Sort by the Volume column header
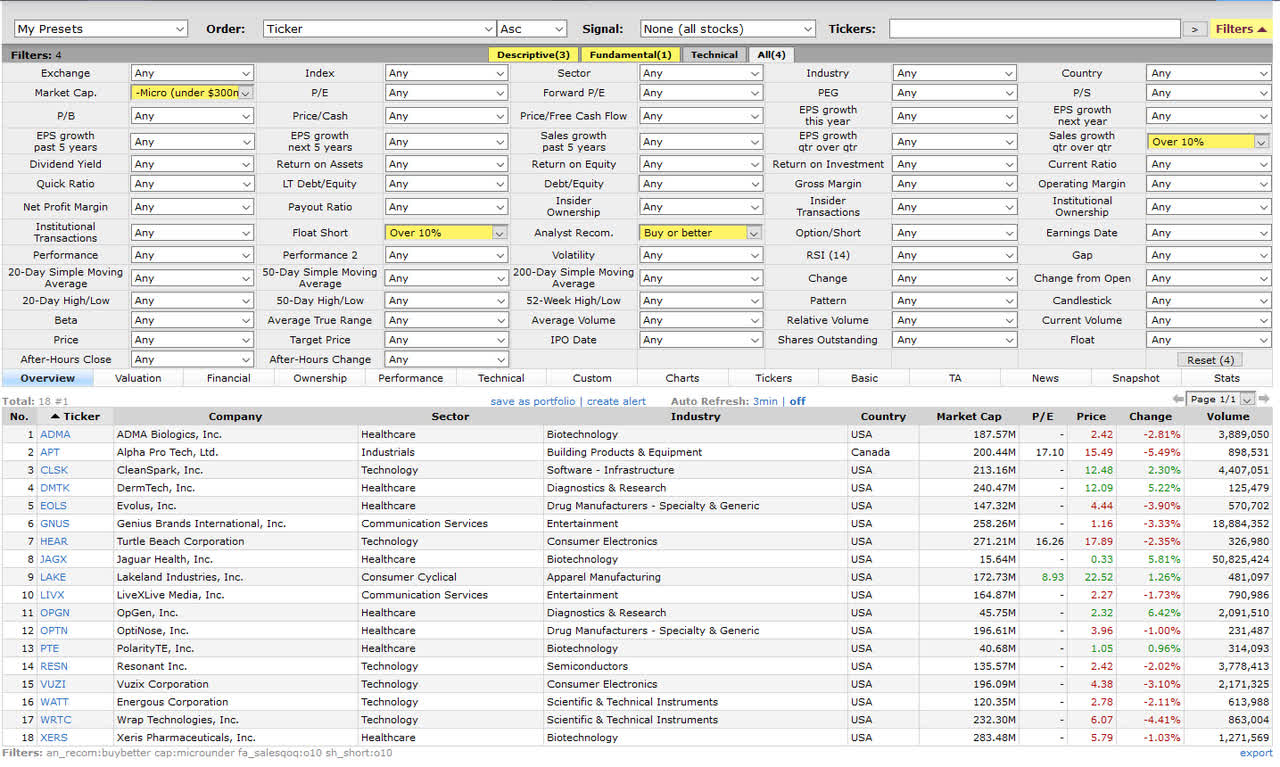Image resolution: width=1280 pixels, height=767 pixels. (1228, 416)
